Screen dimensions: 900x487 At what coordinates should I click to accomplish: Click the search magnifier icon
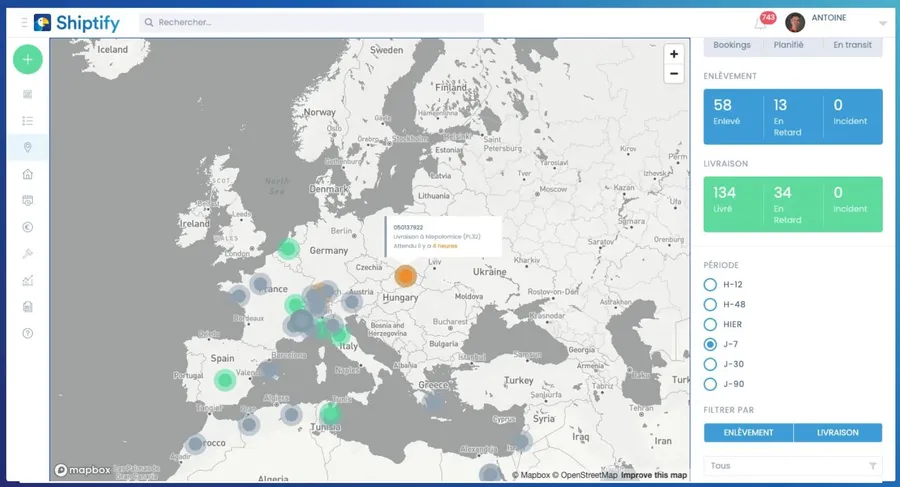point(149,22)
